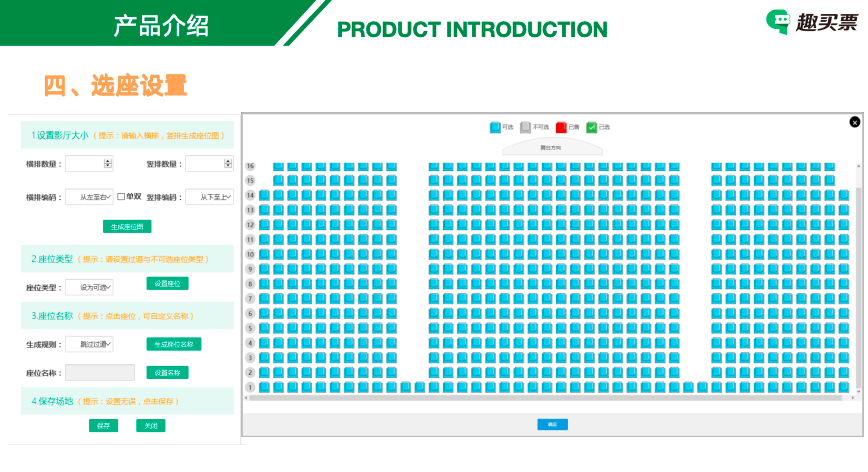Close the seat map dialog with X icon

[x=854, y=122]
